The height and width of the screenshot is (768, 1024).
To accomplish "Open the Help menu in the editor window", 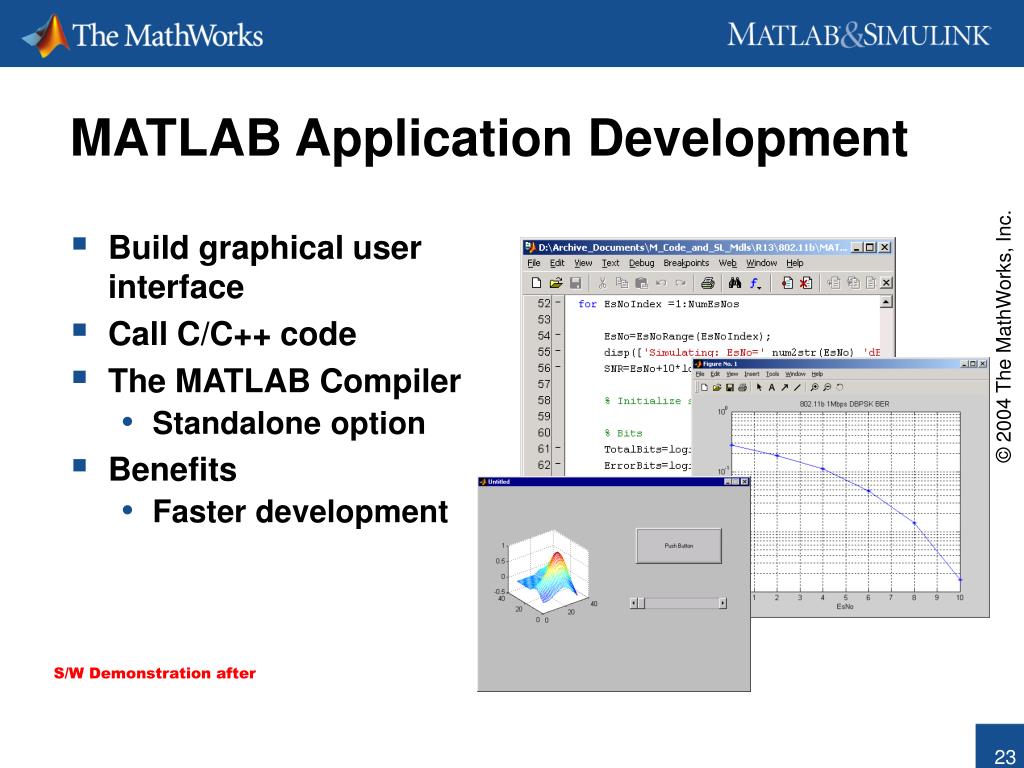I will coord(794,263).
